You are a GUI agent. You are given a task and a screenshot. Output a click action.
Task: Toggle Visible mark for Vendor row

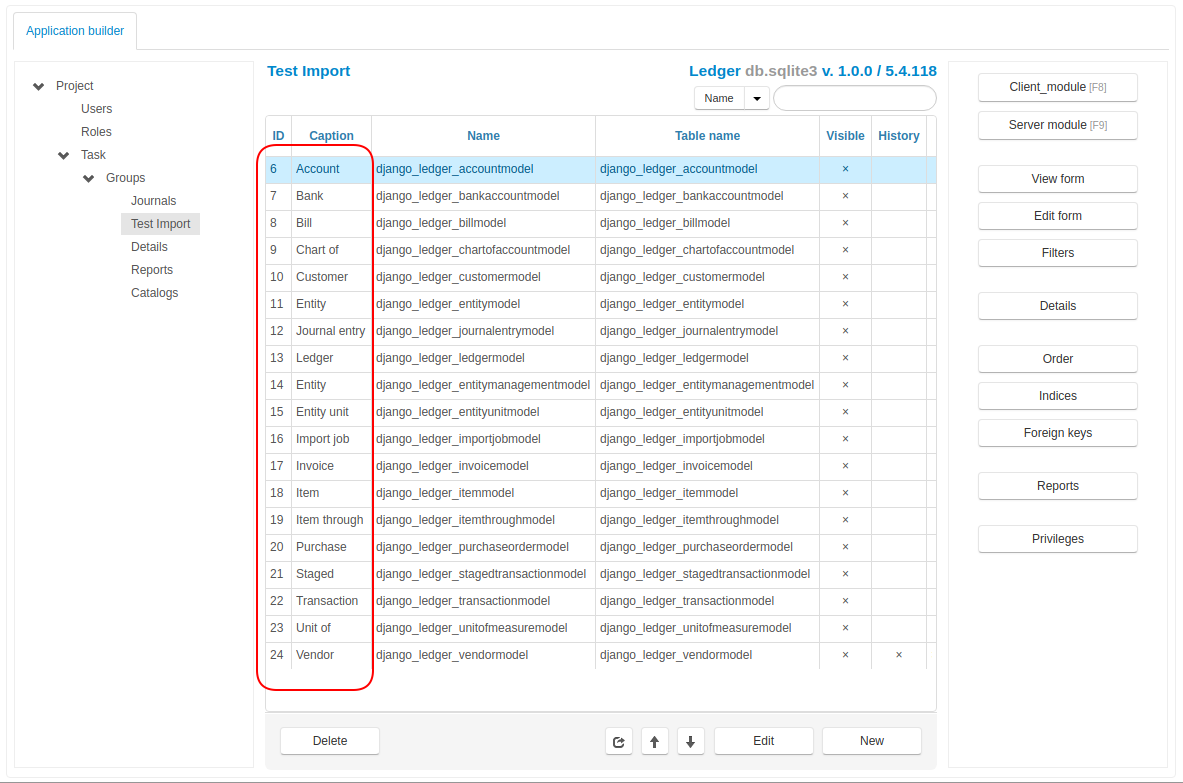click(x=845, y=655)
